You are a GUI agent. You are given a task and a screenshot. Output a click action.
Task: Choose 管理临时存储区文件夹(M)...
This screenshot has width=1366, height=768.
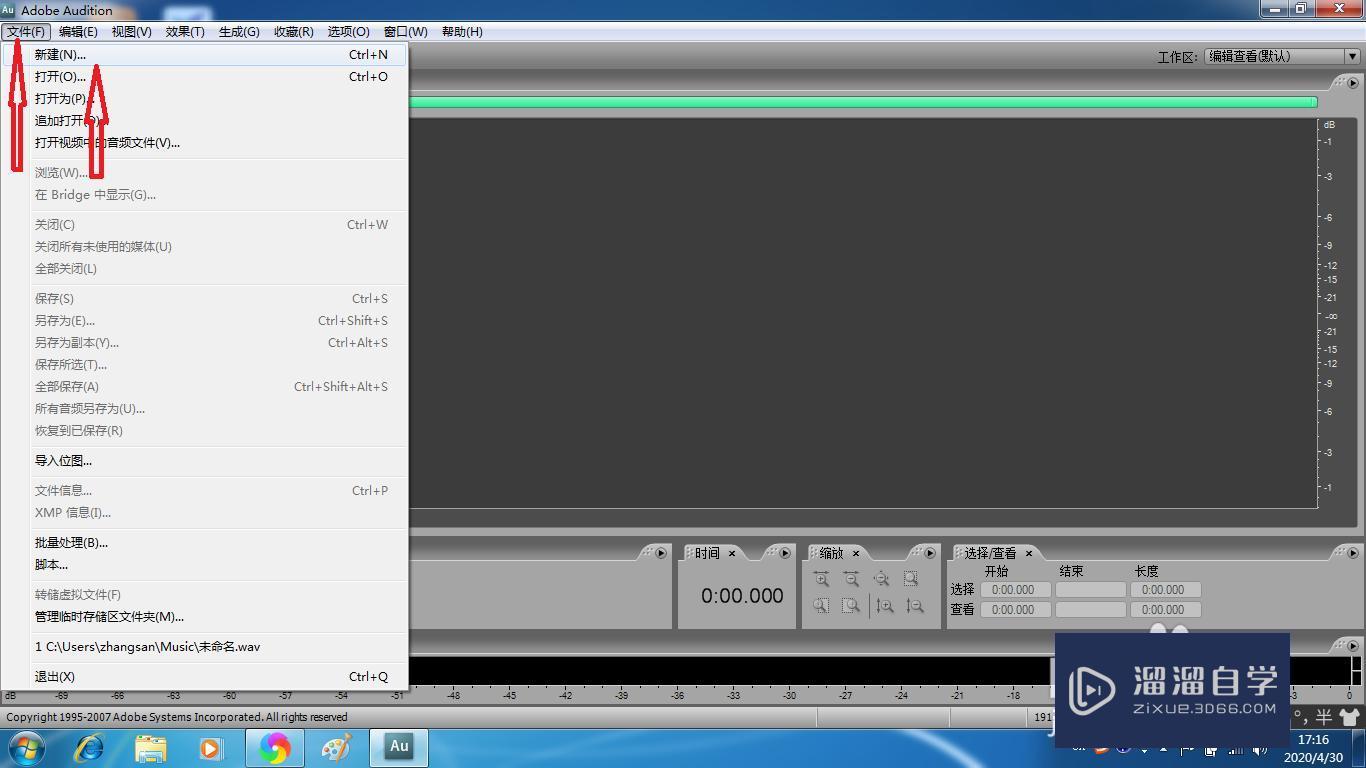(x=204, y=616)
